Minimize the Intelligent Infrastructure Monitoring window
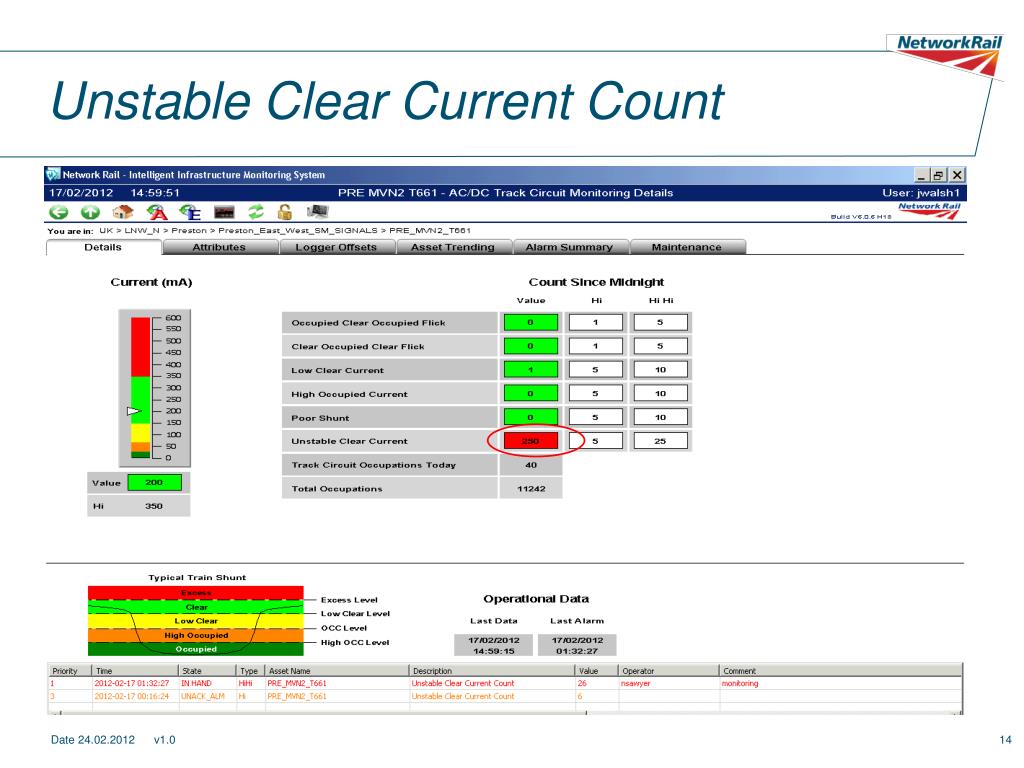1024x768 pixels. pos(921,175)
